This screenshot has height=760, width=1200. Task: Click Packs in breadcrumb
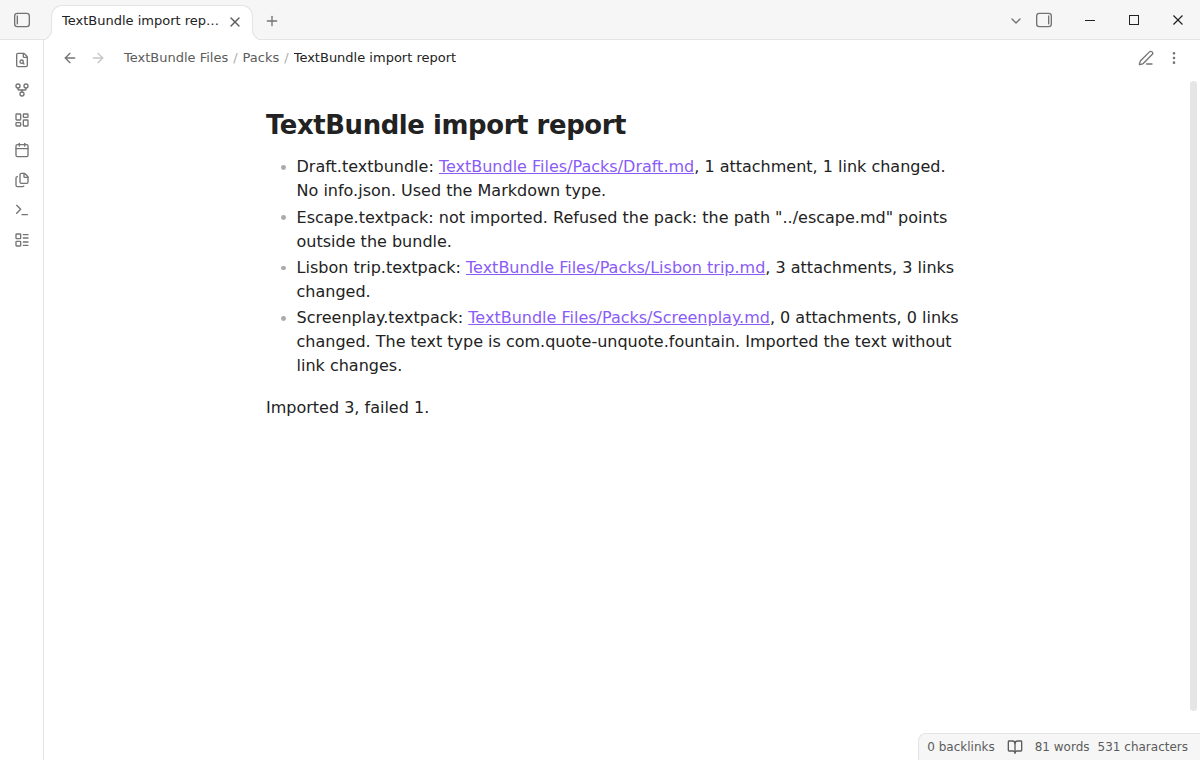[x=261, y=58]
